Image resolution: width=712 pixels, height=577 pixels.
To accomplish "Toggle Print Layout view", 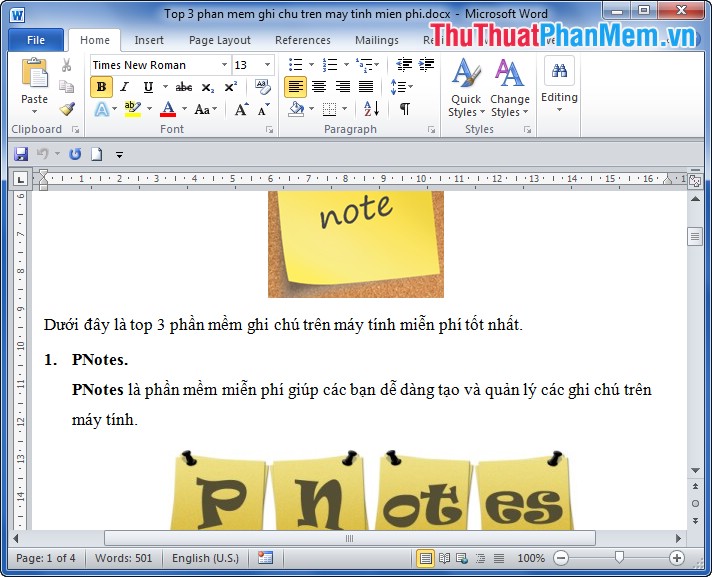I will (425, 558).
